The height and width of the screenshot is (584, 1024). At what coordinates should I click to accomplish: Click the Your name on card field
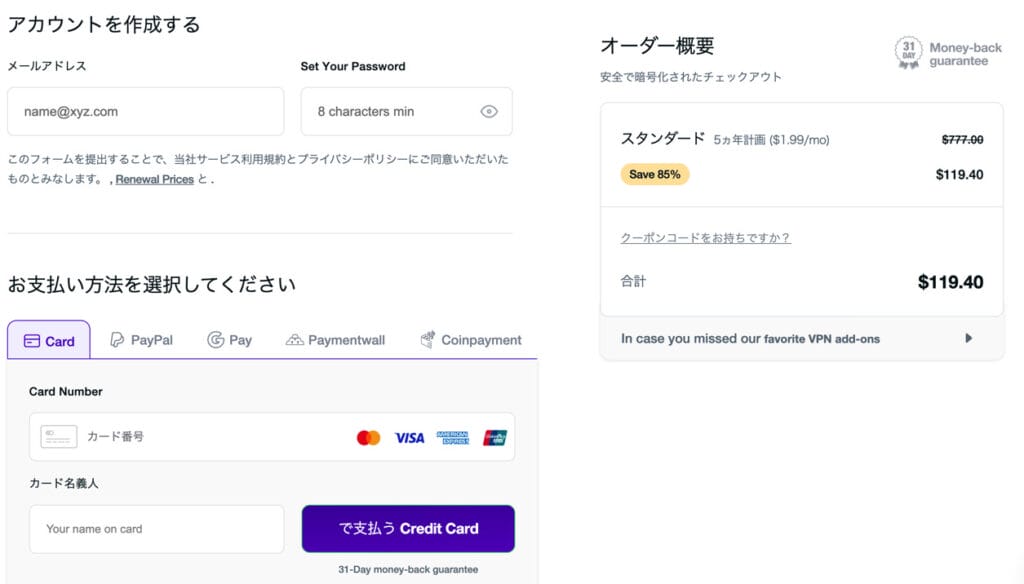[156, 529]
